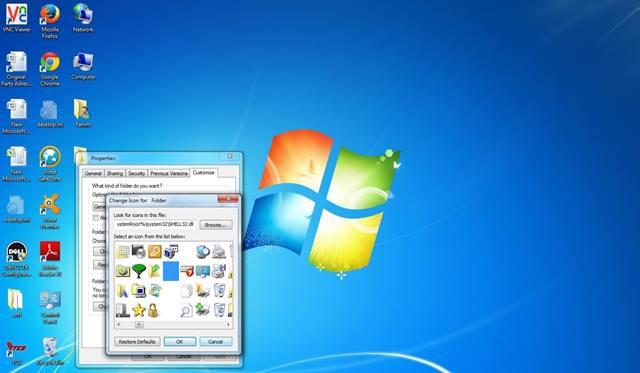
Task: Choose the gold padlock icon
Action: tap(153, 310)
